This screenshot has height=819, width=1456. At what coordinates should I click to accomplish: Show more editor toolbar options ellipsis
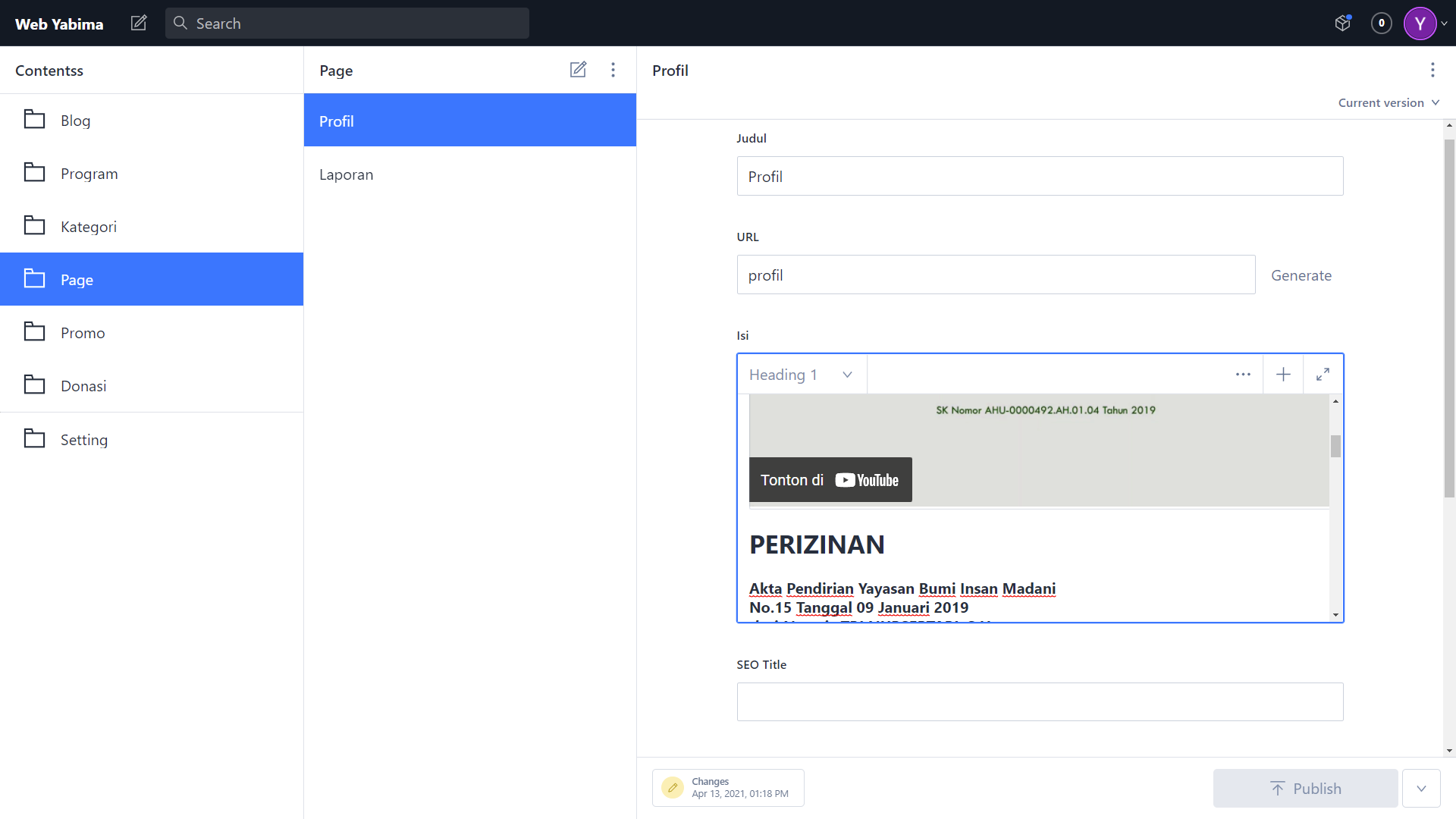(1243, 375)
